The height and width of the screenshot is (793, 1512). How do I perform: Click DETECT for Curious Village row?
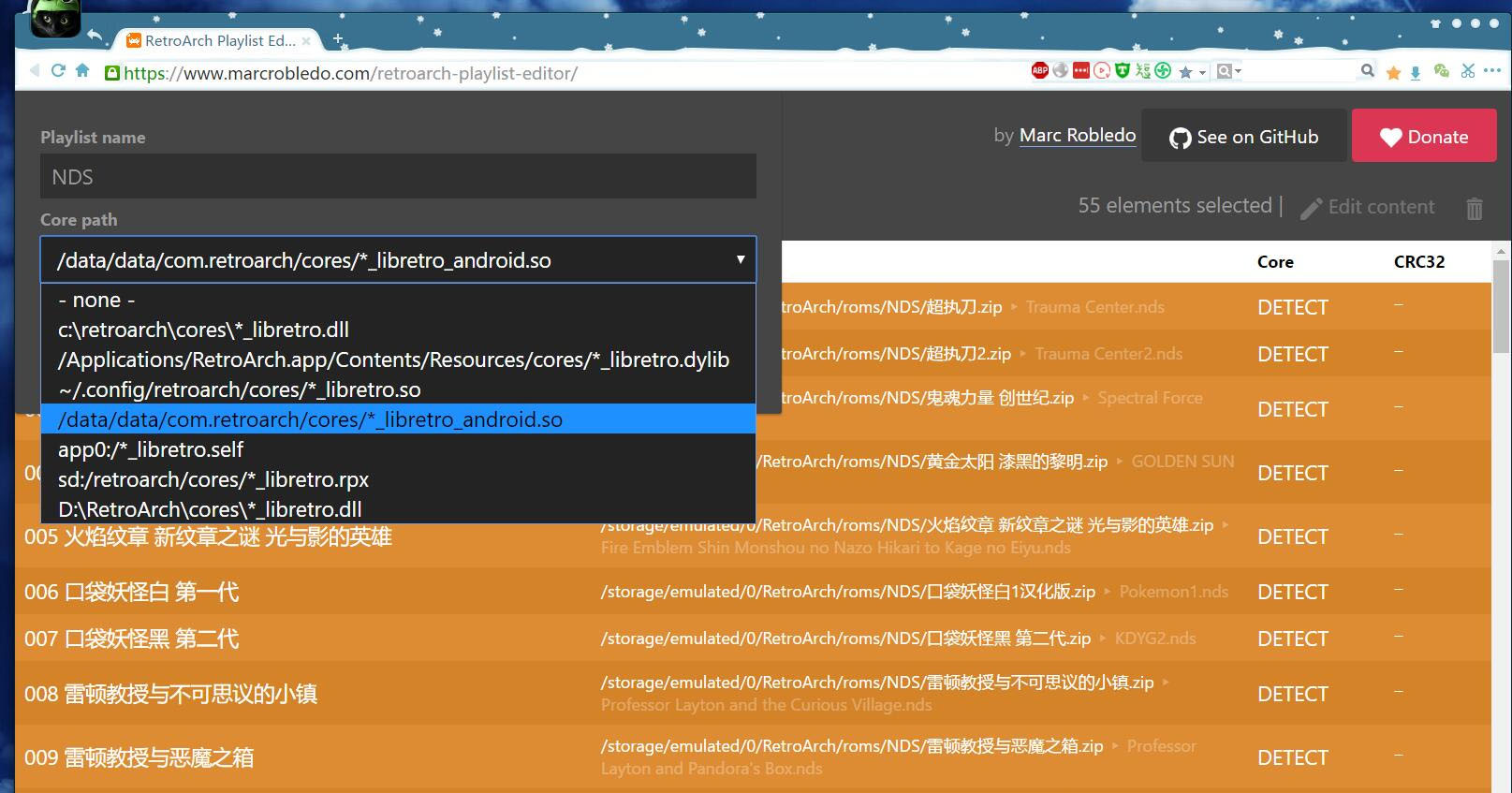[1292, 694]
